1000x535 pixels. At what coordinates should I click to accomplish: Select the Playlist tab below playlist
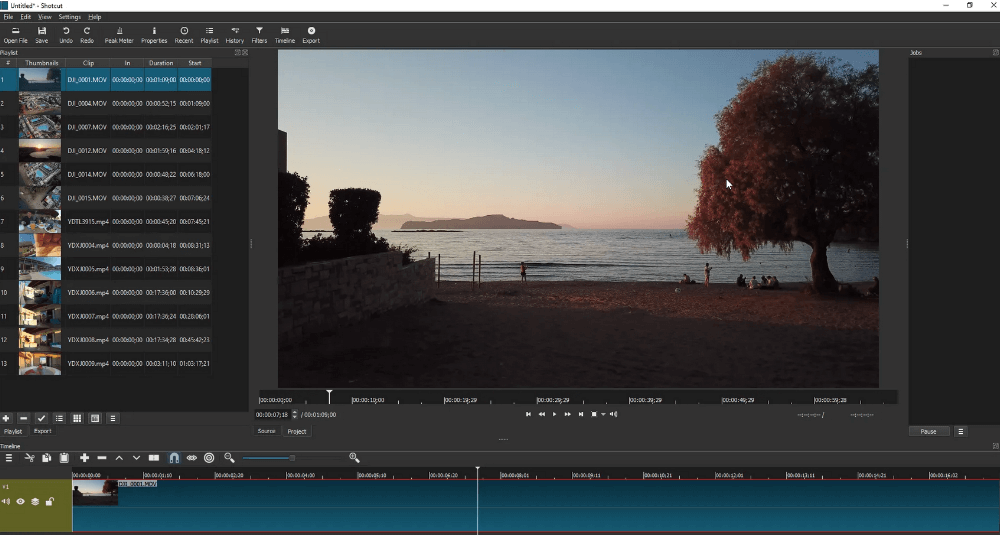point(13,431)
